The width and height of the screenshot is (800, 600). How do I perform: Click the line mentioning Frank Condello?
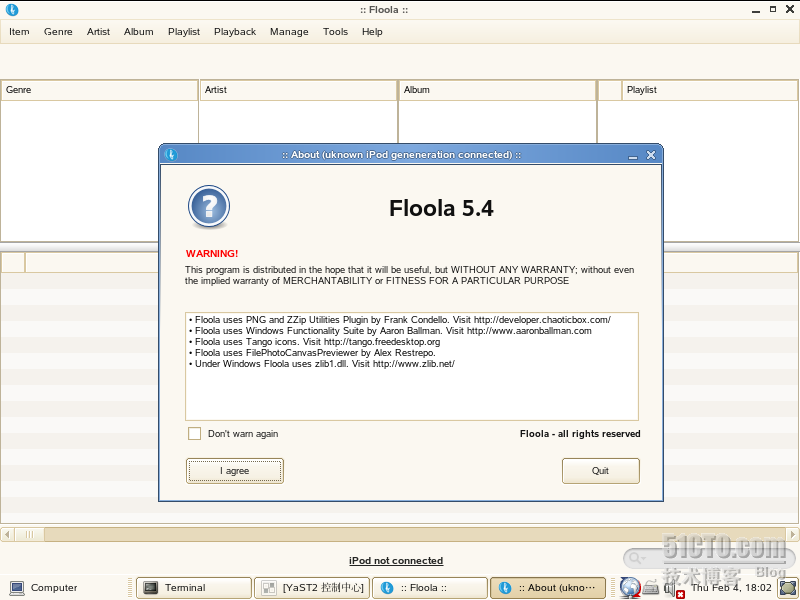399,320
